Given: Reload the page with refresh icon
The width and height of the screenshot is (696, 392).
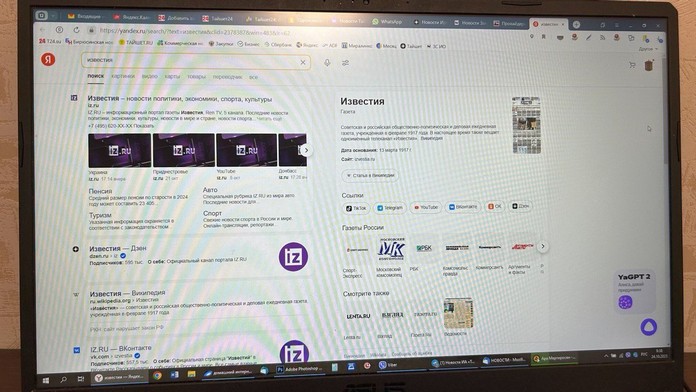Looking at the screenshot, I should point(76,30).
